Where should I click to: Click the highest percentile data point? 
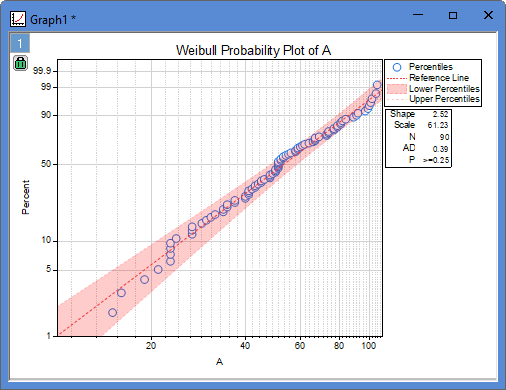377,85
